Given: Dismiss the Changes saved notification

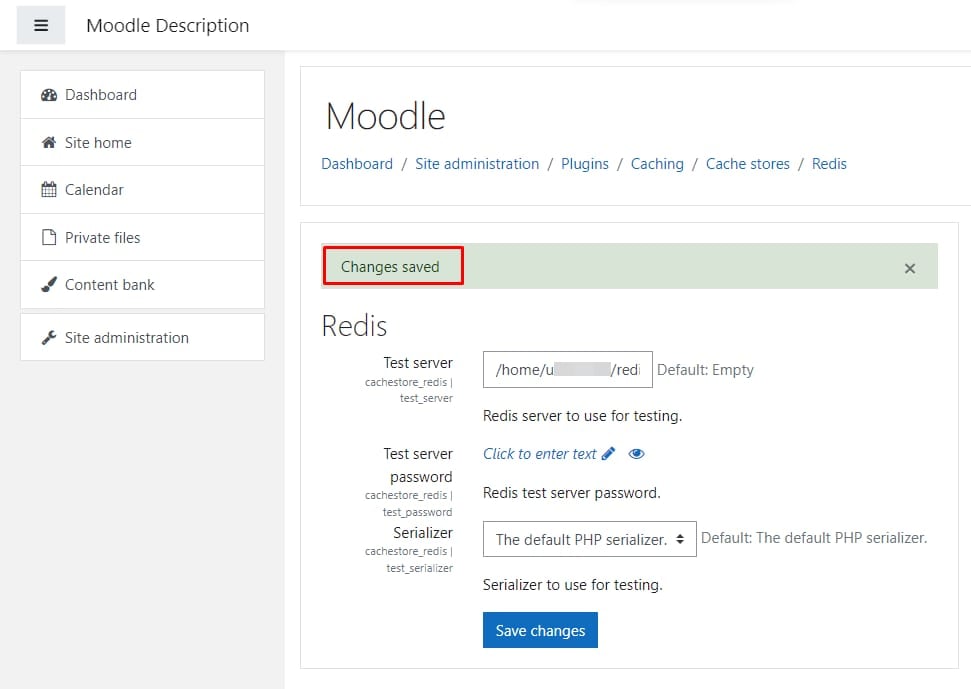Looking at the screenshot, I should 910,269.
